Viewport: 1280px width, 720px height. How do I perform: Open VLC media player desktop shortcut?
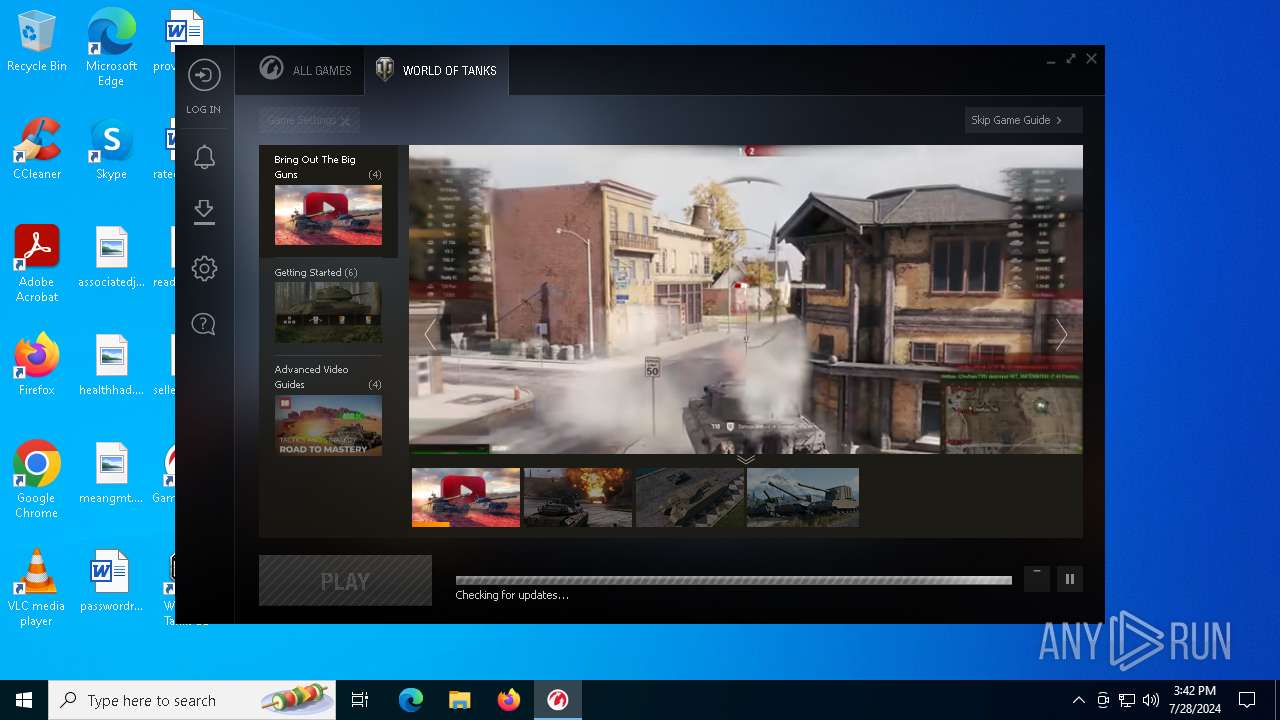[37, 588]
